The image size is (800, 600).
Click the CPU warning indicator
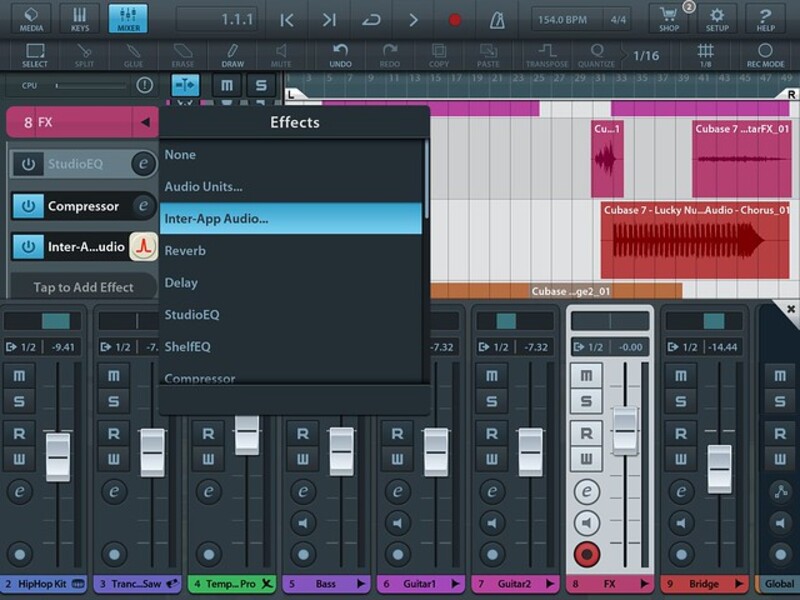pos(144,85)
